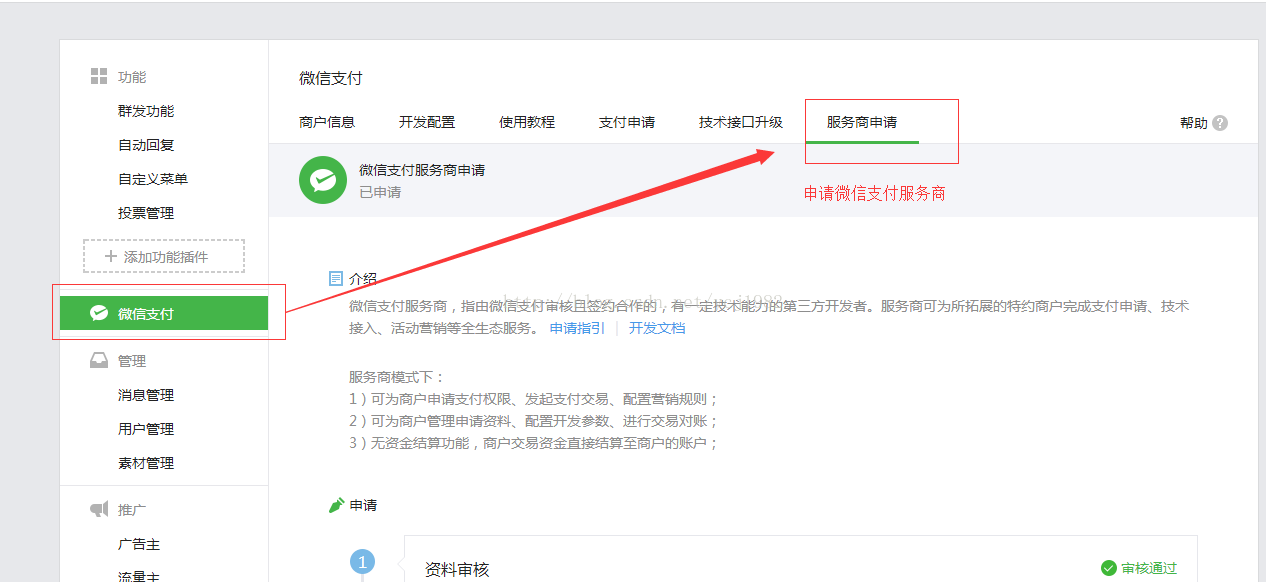Open 投票管理 in the sidebar
The width and height of the screenshot is (1266, 582).
pyautogui.click(x=146, y=213)
